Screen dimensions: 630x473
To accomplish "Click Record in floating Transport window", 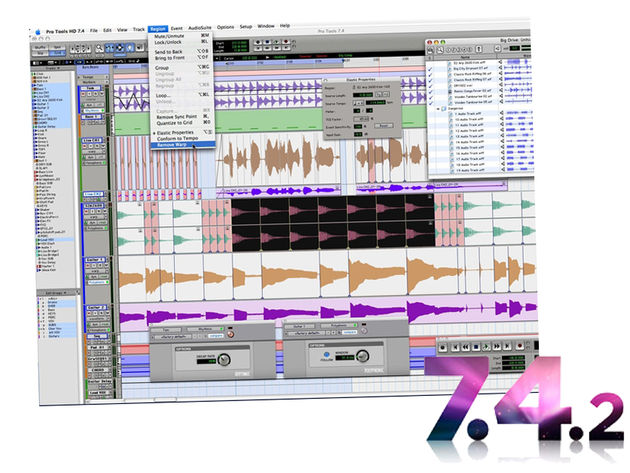I will point(520,346).
